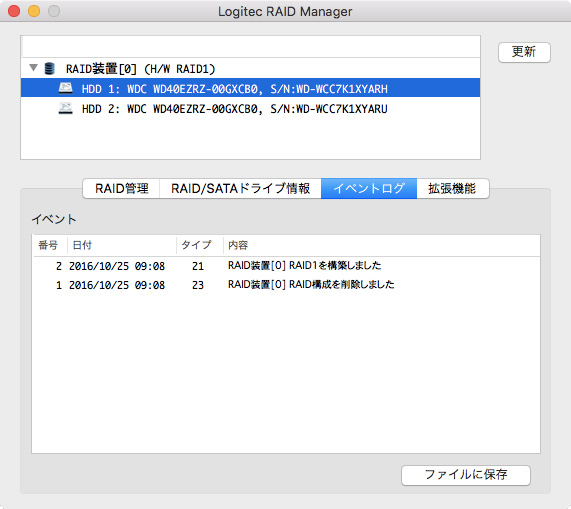This screenshot has width=571, height=509.
Task: Minimize the window with the yellow button
Action: coord(34,11)
